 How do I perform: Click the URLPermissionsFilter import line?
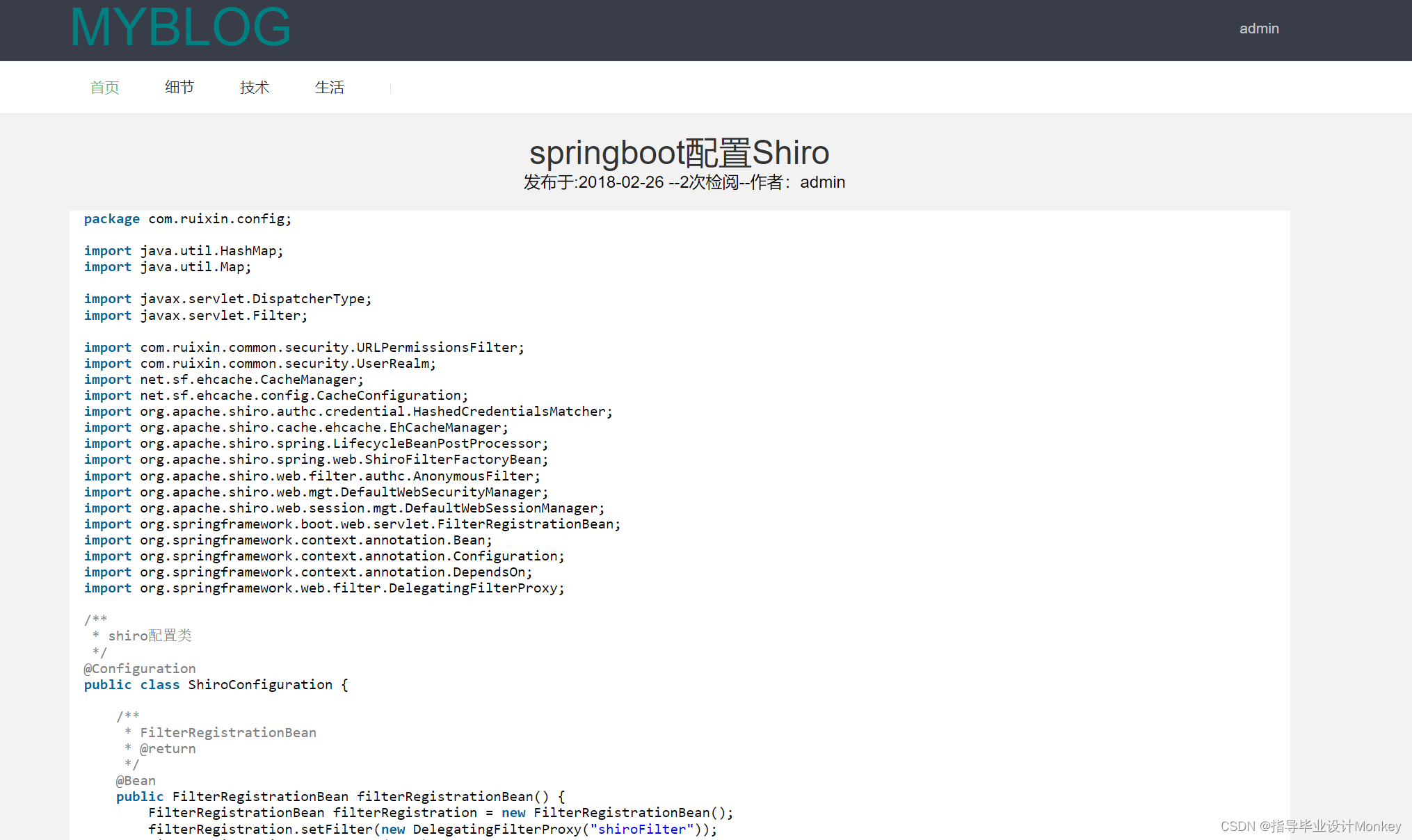[x=304, y=348]
